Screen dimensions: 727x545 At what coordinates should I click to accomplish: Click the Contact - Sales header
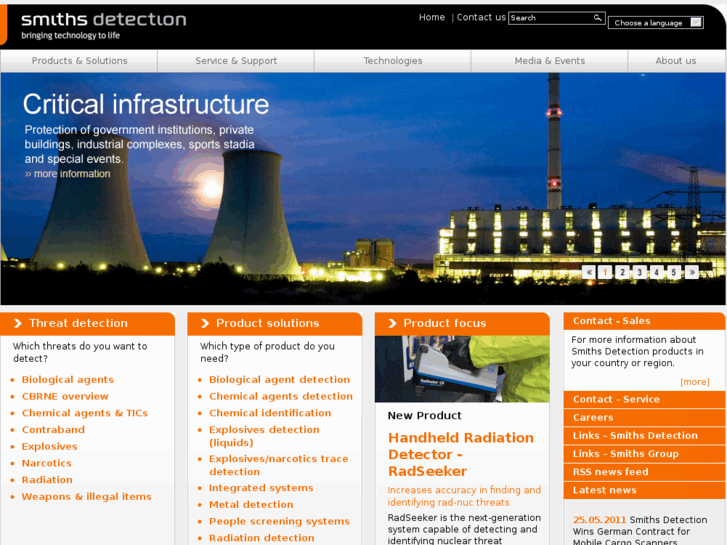pos(644,321)
